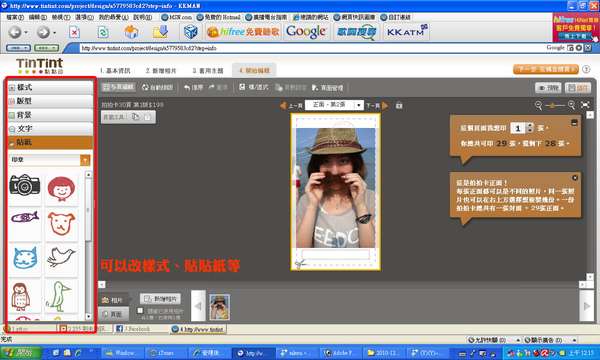Image resolution: width=600 pixels, height=360 pixels.
Task: Click the 3D cube toolbar icon
Action: [x=190, y=32]
